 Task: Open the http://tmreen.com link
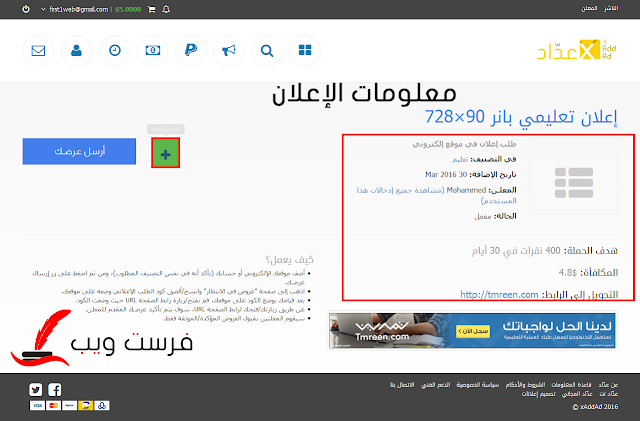coord(499,294)
